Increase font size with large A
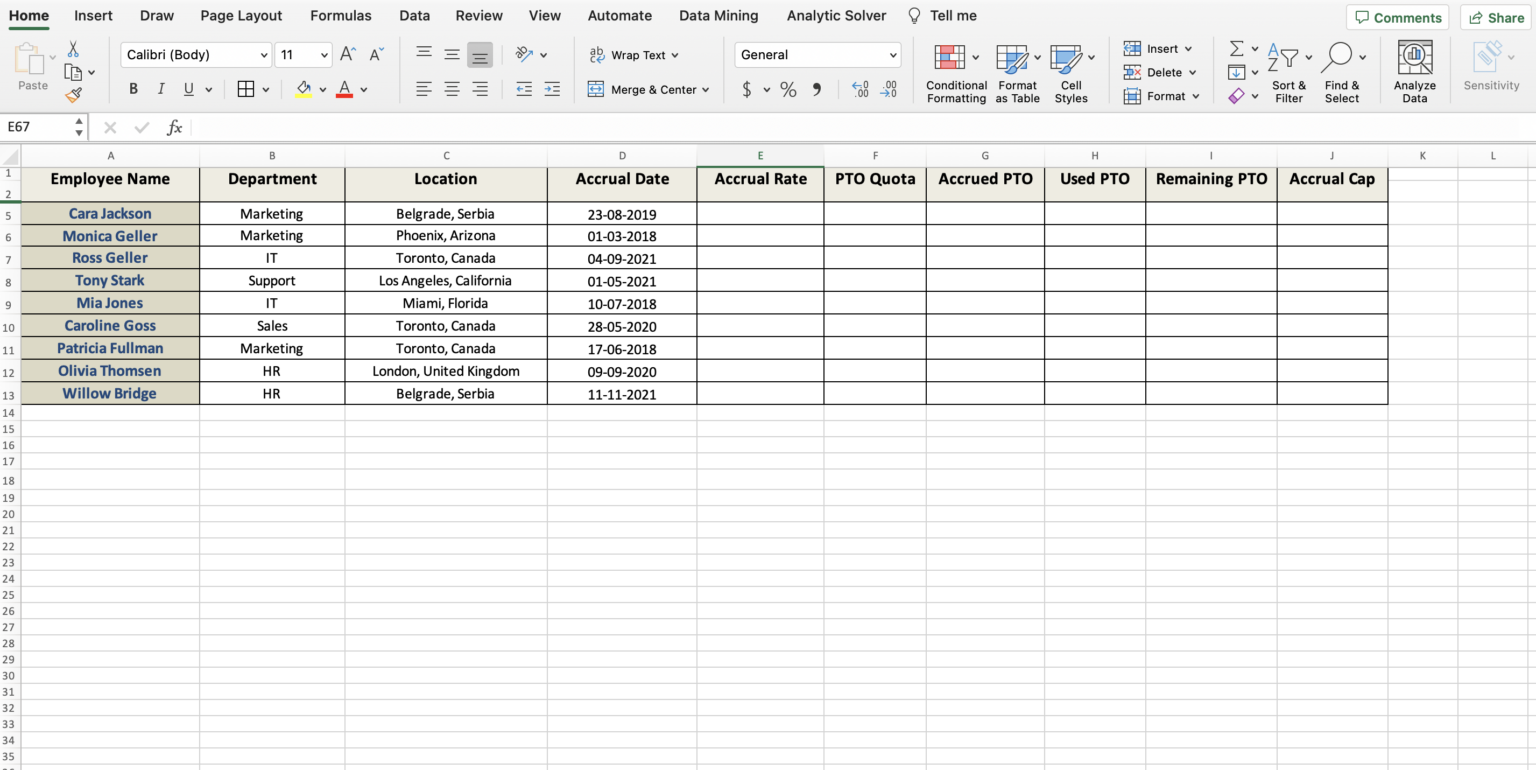The height and width of the screenshot is (770, 1536). (347, 55)
